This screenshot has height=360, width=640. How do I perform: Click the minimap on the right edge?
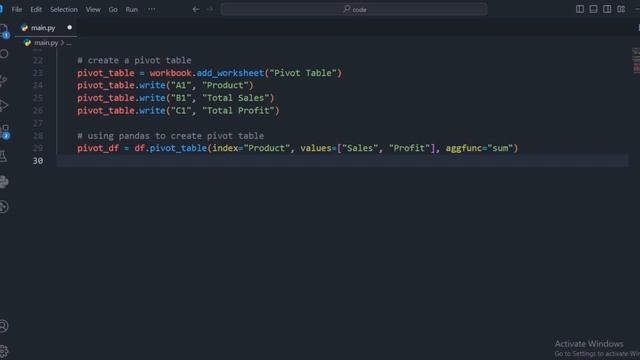(636, 60)
